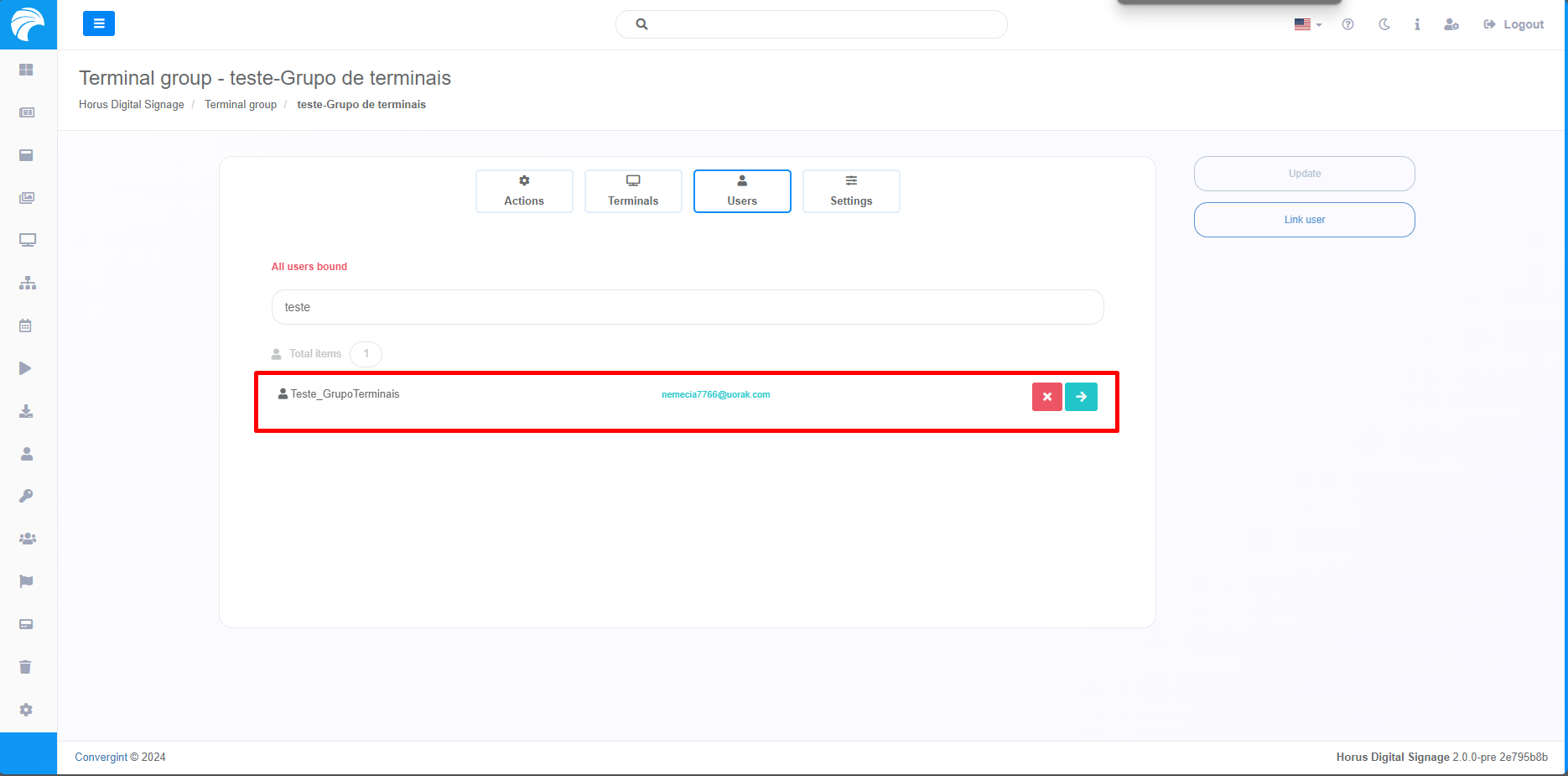The height and width of the screenshot is (776, 1568).
Task: Open the Settings tab
Action: (x=851, y=191)
